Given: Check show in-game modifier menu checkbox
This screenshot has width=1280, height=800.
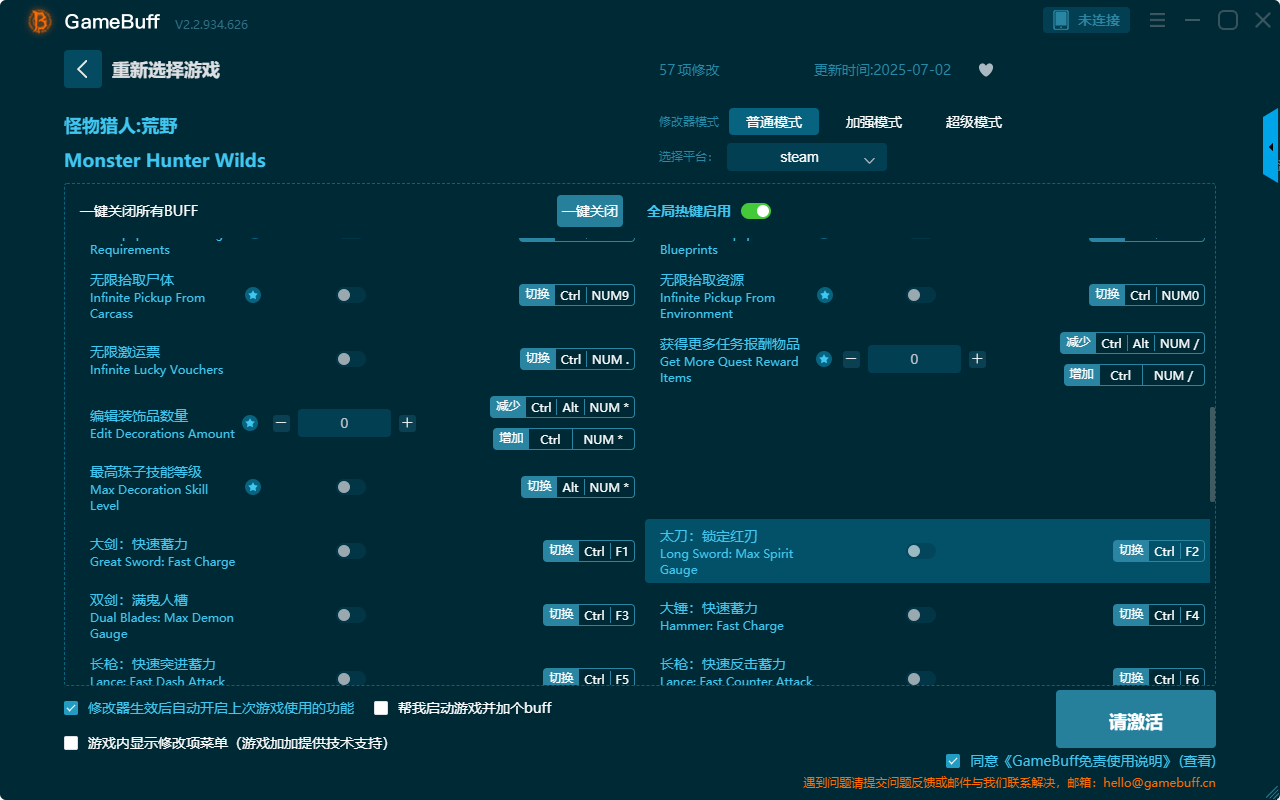Looking at the screenshot, I should point(71,743).
